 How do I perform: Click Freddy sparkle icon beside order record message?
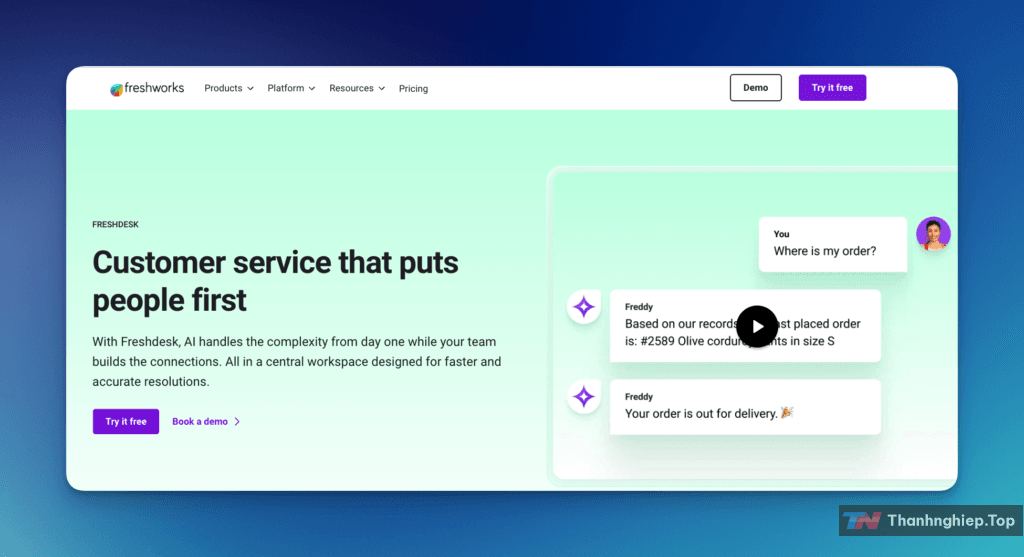[584, 307]
